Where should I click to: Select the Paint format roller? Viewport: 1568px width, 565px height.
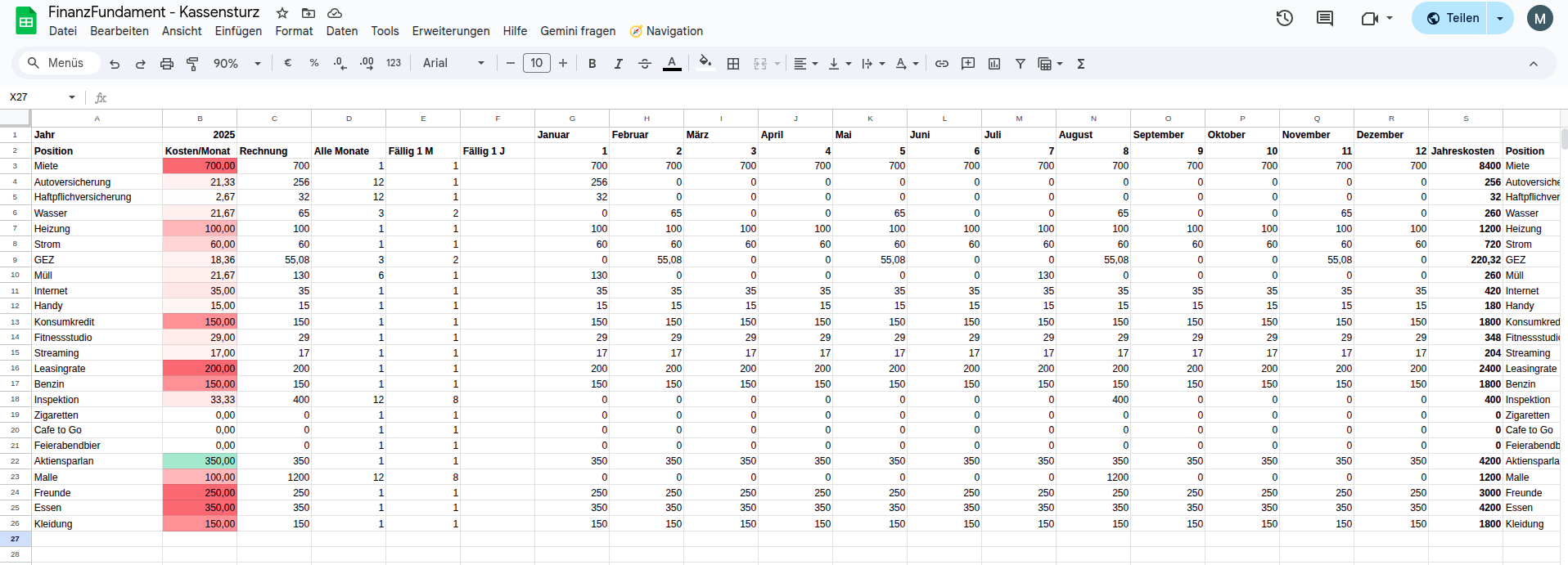(x=193, y=64)
